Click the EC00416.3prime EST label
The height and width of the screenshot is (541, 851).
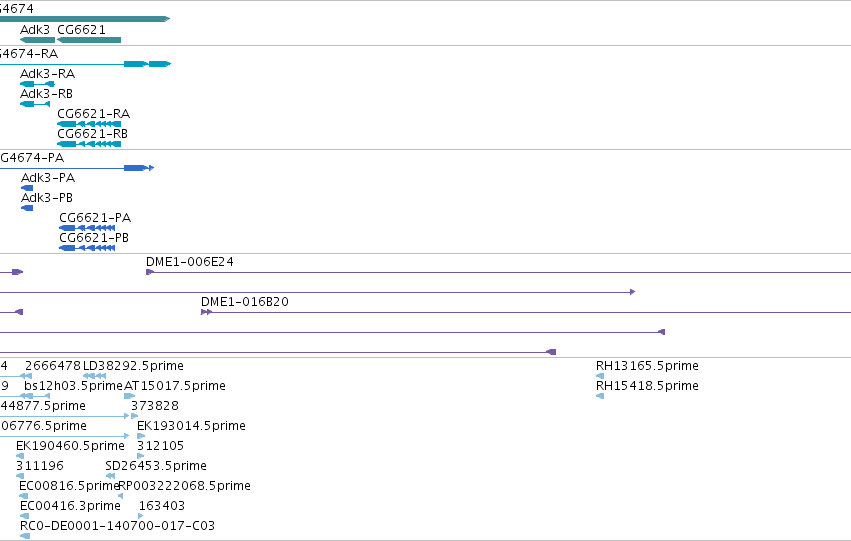click(x=70, y=506)
